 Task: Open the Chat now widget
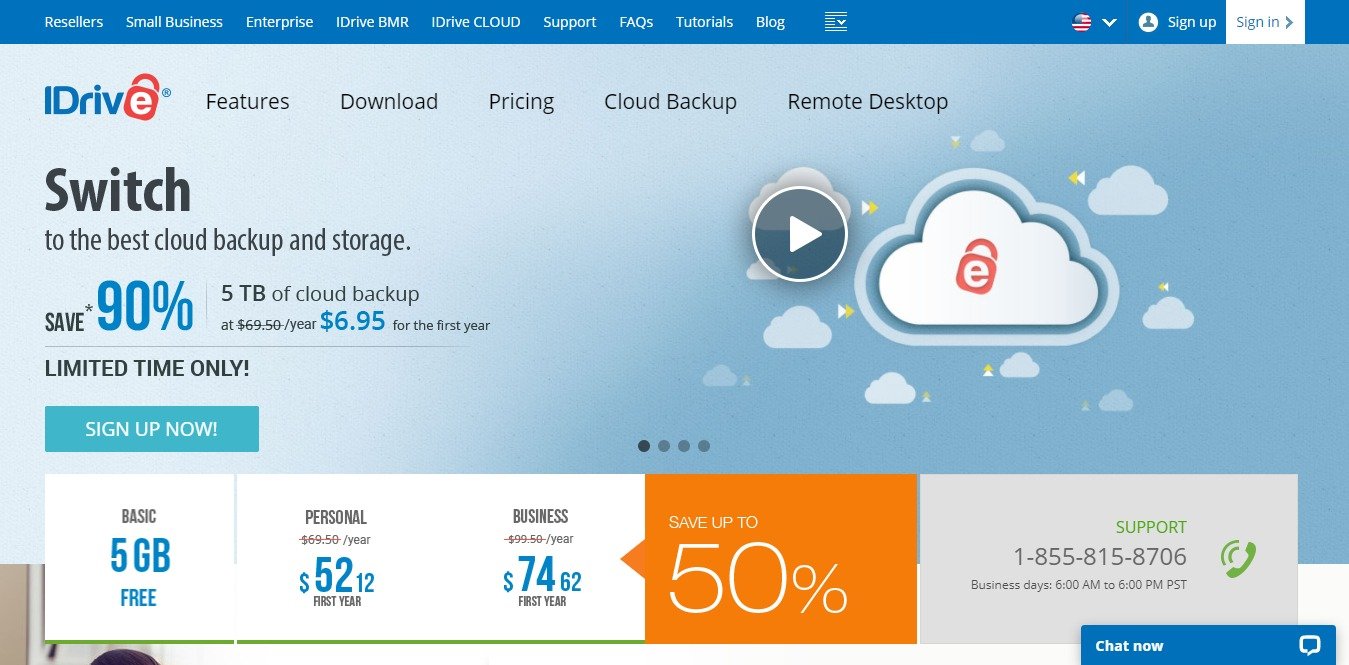click(1208, 645)
